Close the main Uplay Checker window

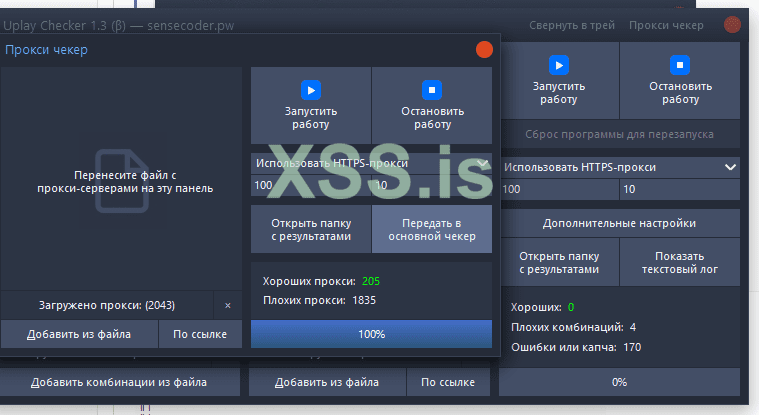(x=732, y=25)
